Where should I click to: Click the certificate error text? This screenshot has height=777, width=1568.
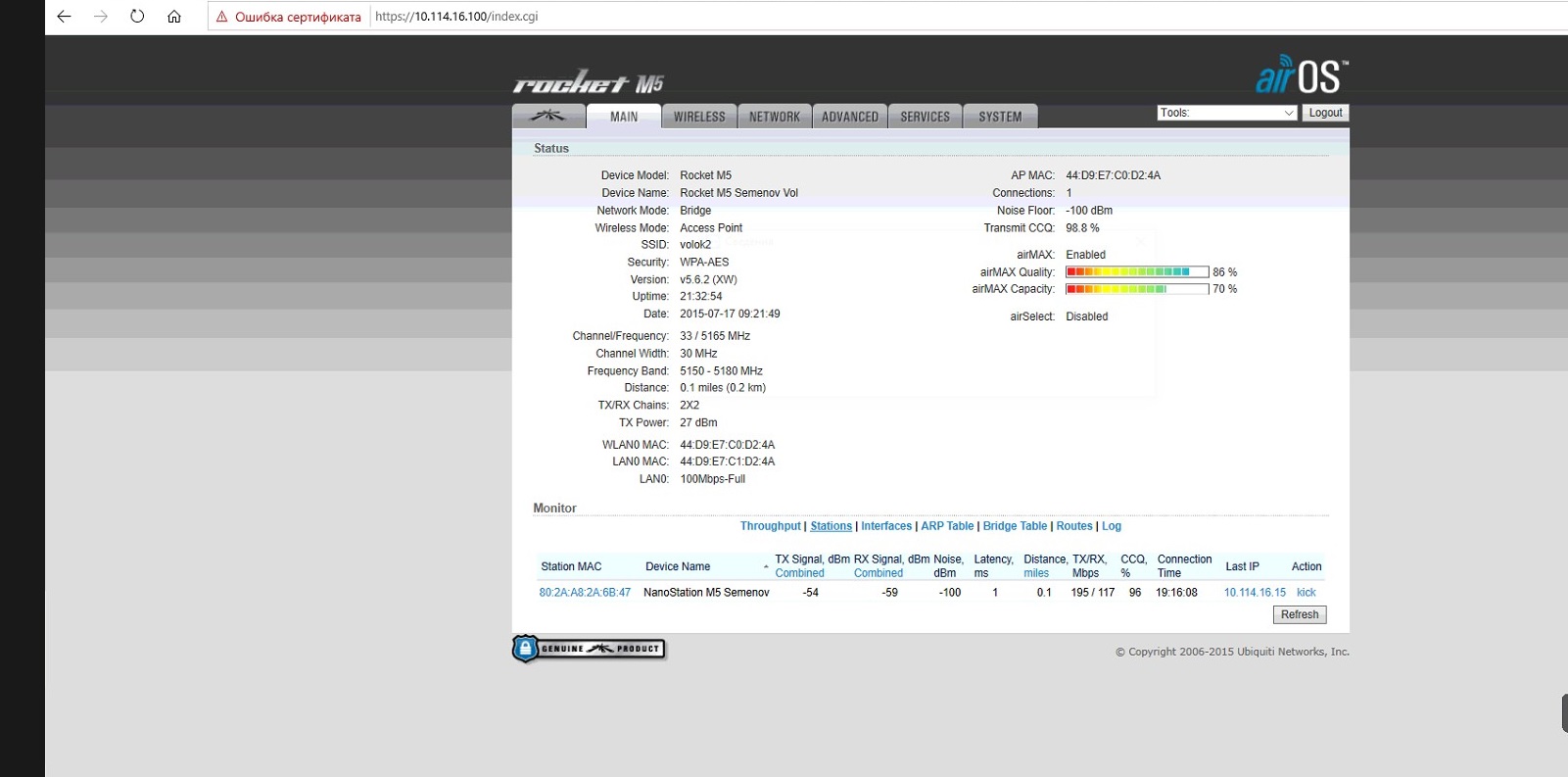point(298,17)
